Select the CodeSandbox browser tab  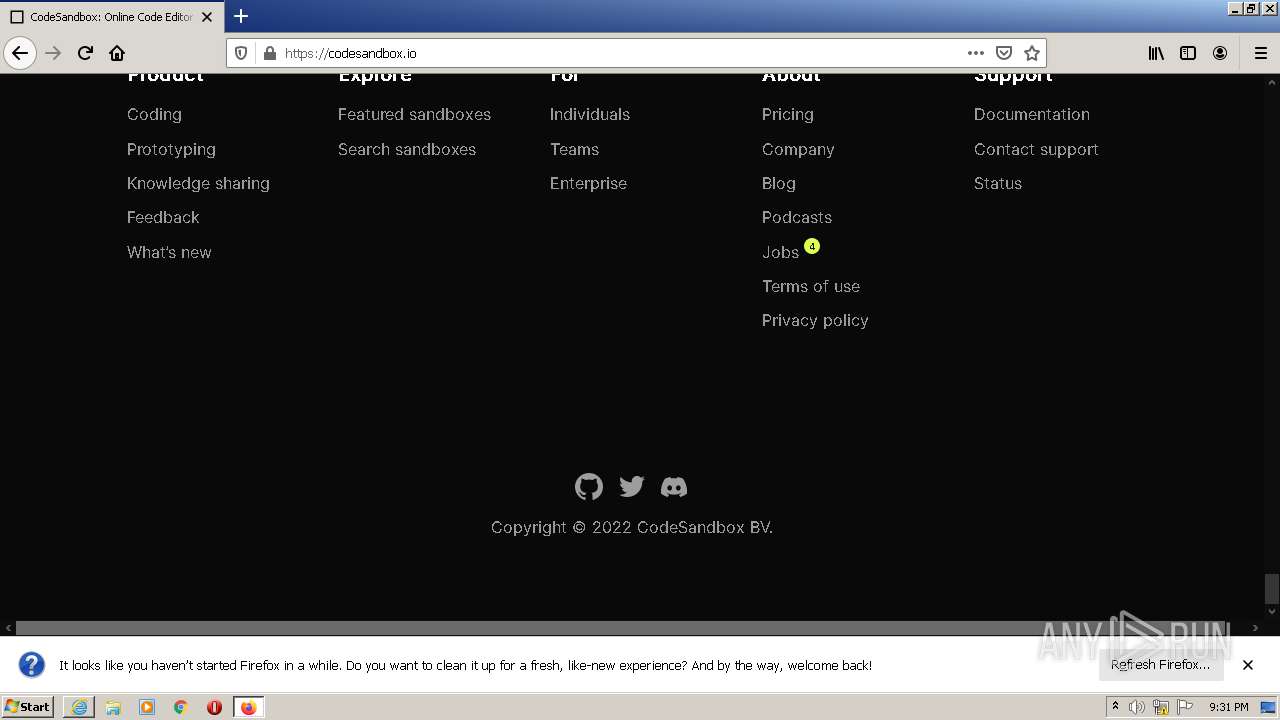111,17
